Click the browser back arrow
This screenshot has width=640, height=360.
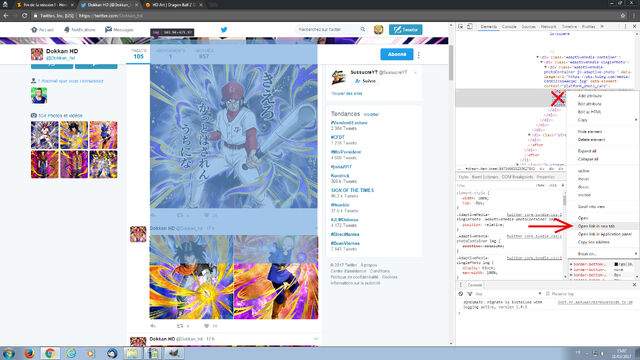(6, 16)
